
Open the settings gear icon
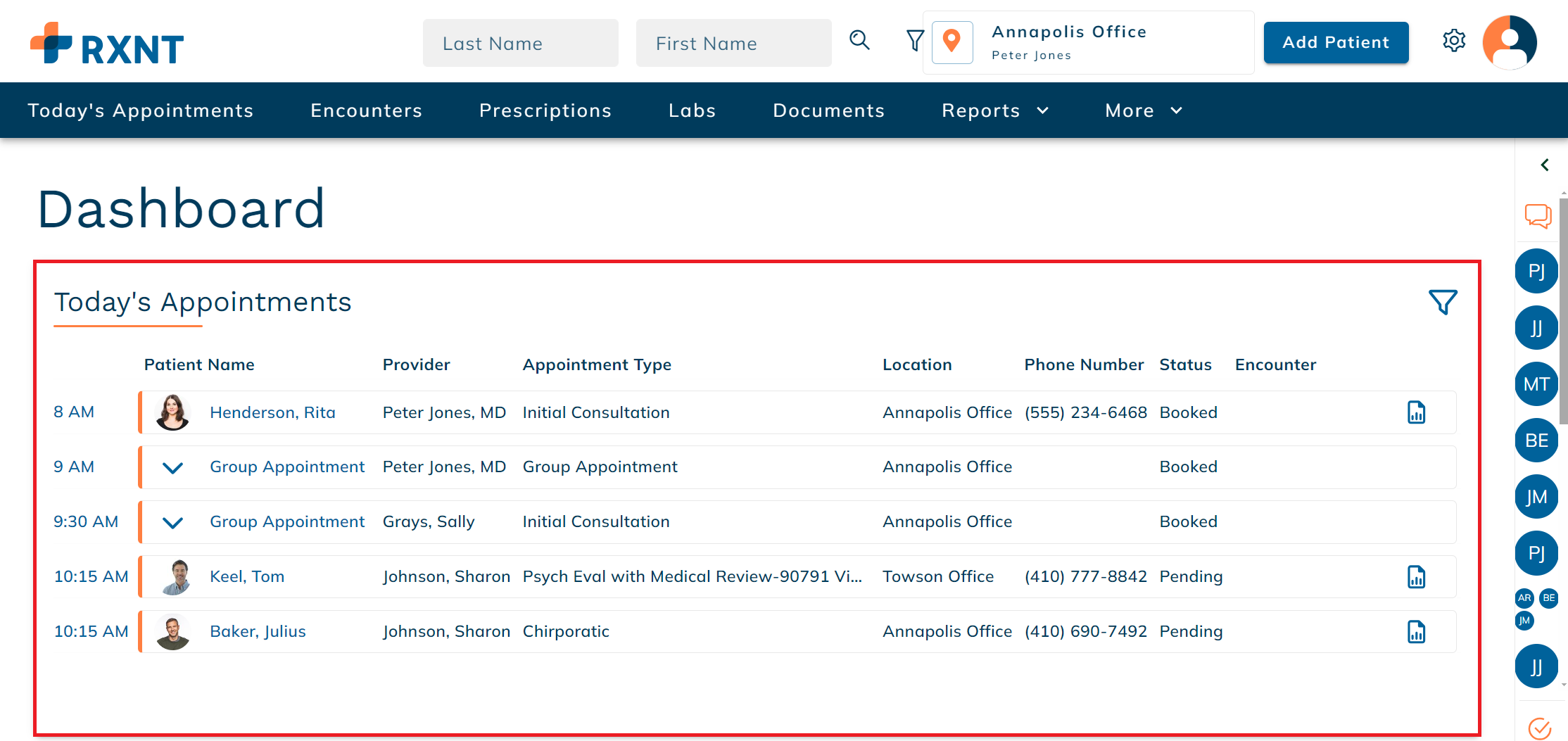[x=1454, y=41]
